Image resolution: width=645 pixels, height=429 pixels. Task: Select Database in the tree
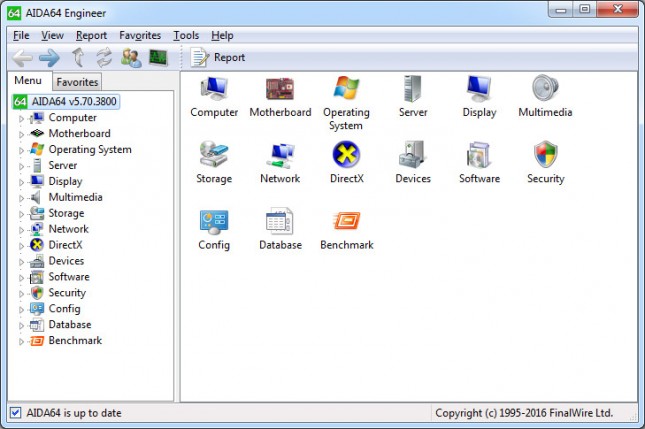(70, 324)
